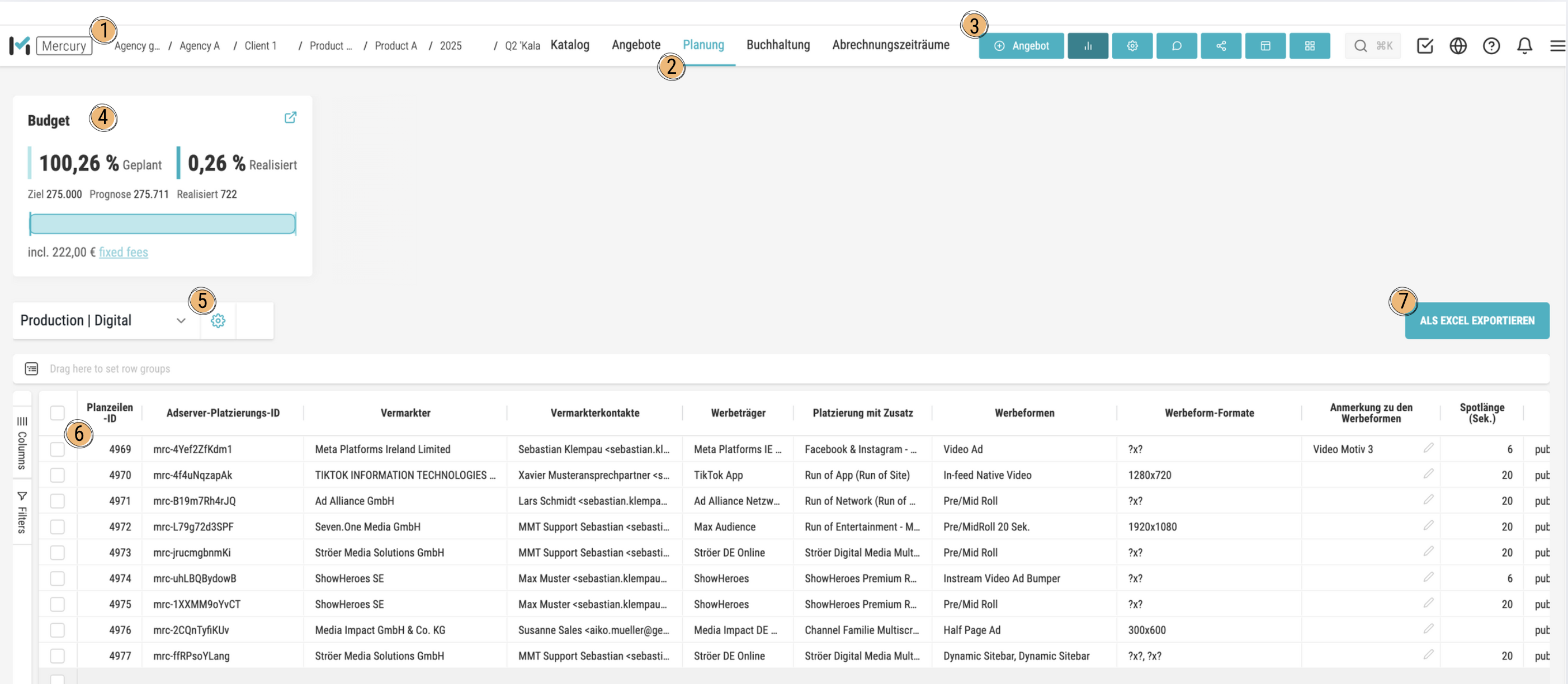Click the share icon button
1568x684 pixels.
pyautogui.click(x=1220, y=46)
